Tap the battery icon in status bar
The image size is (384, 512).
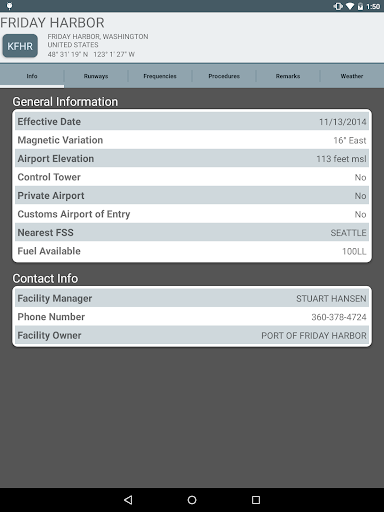[x=360, y=6]
